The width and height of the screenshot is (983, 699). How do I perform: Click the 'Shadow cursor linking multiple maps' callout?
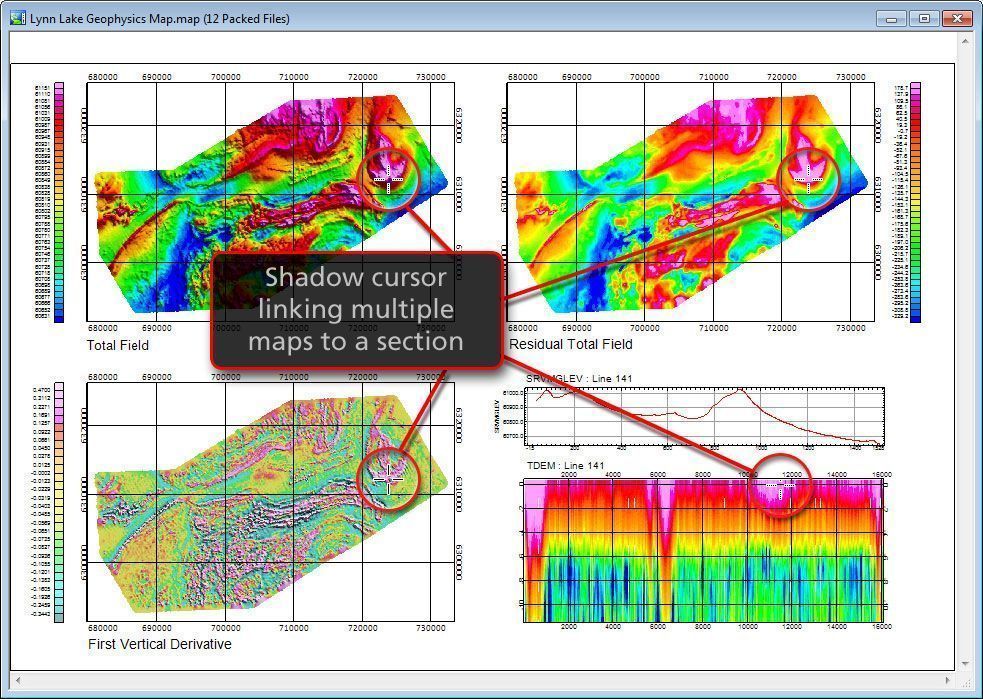(356, 310)
